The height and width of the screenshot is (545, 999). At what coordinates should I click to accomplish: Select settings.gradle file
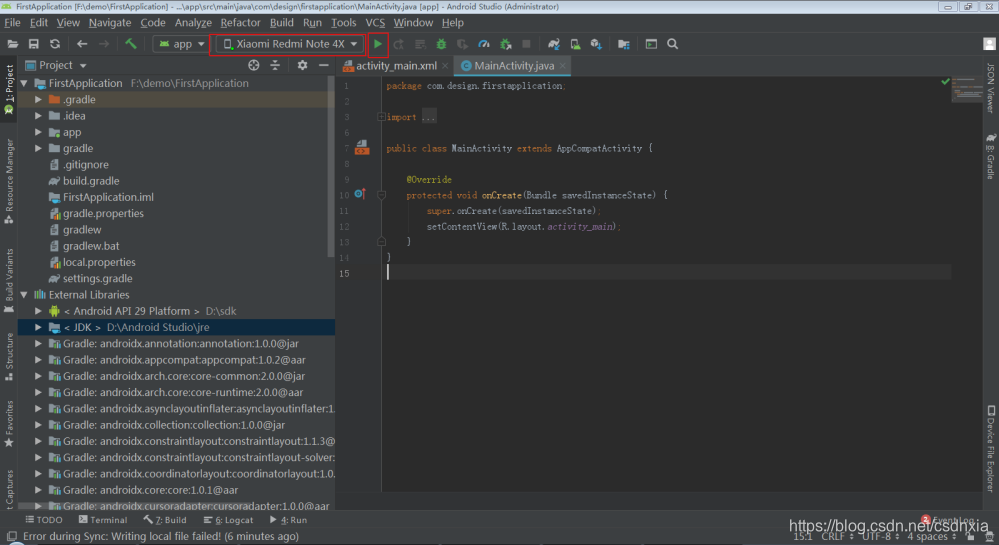point(97,279)
